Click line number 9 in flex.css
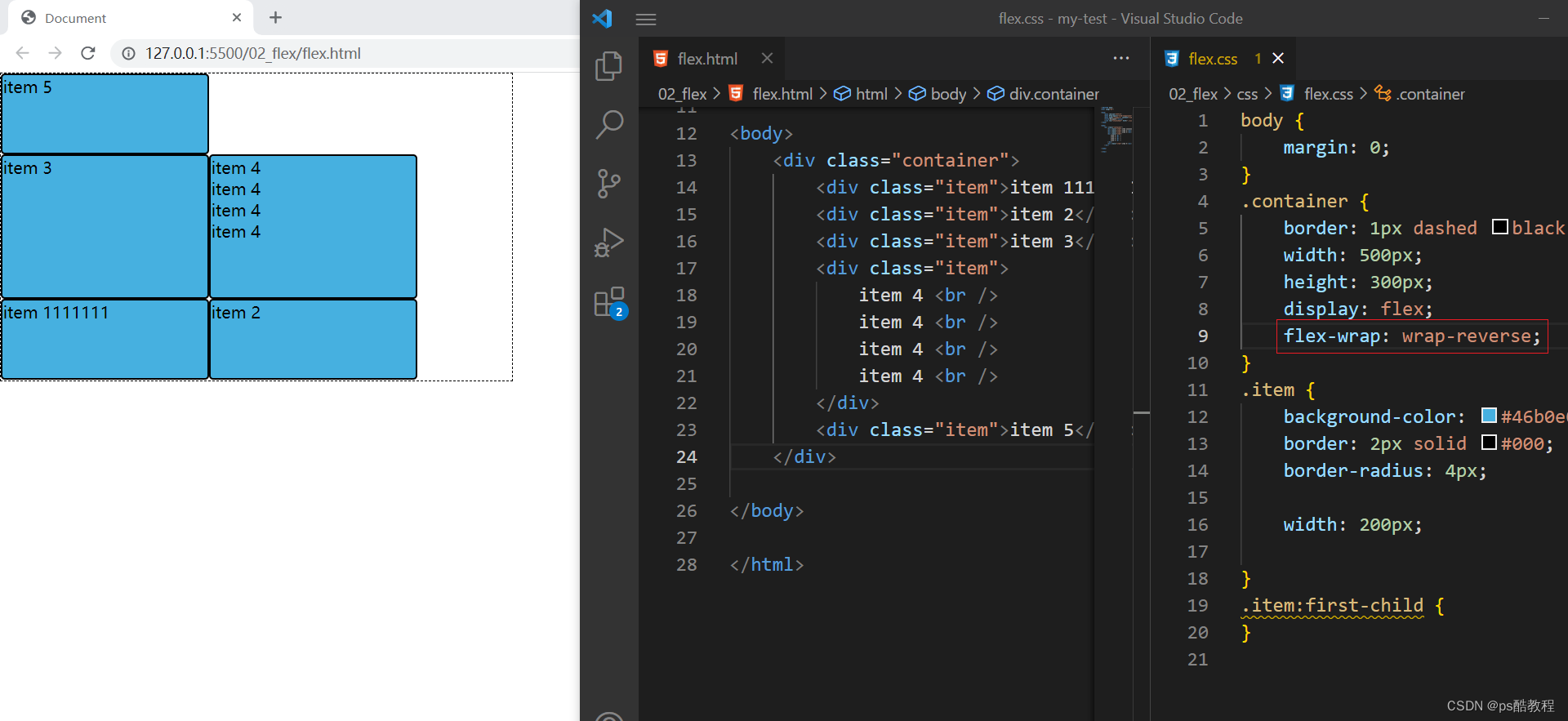 click(x=1202, y=336)
